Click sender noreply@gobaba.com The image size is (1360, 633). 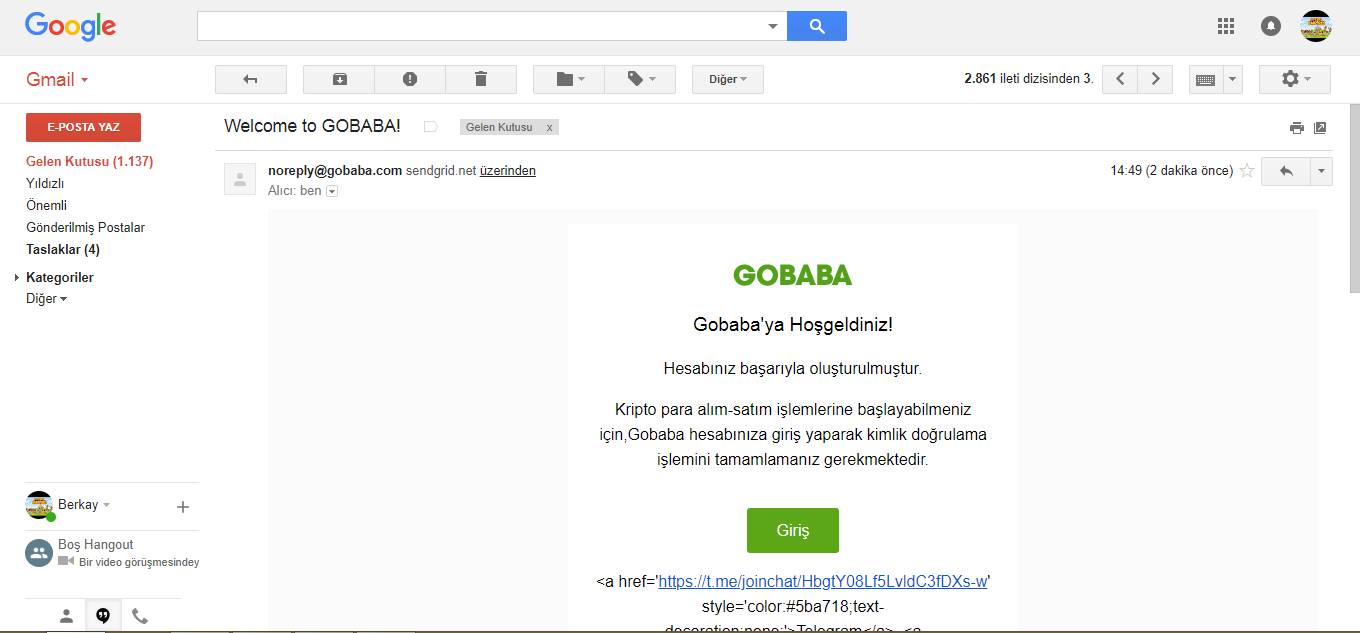[x=335, y=171]
